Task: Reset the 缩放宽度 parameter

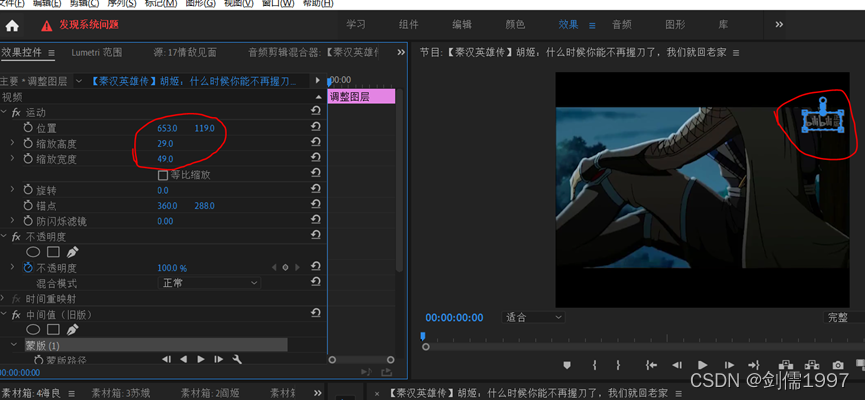Action: 316,158
